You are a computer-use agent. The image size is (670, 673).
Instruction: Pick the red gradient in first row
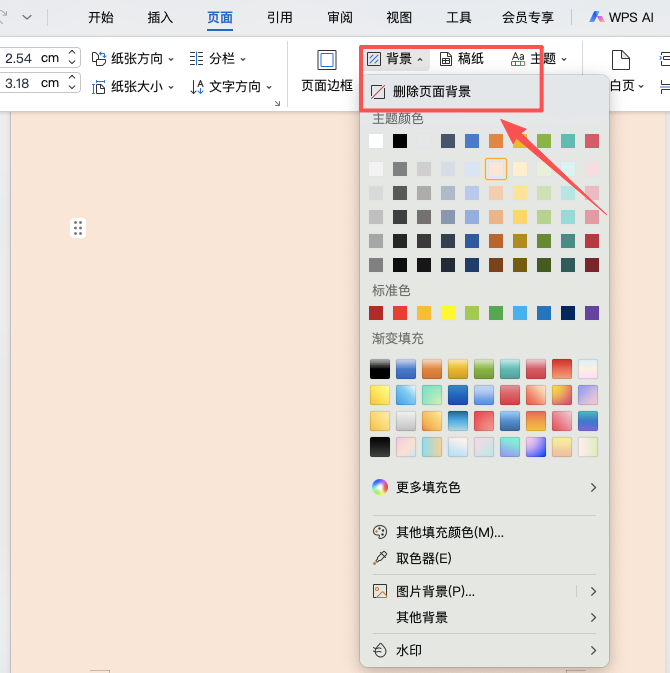562,369
